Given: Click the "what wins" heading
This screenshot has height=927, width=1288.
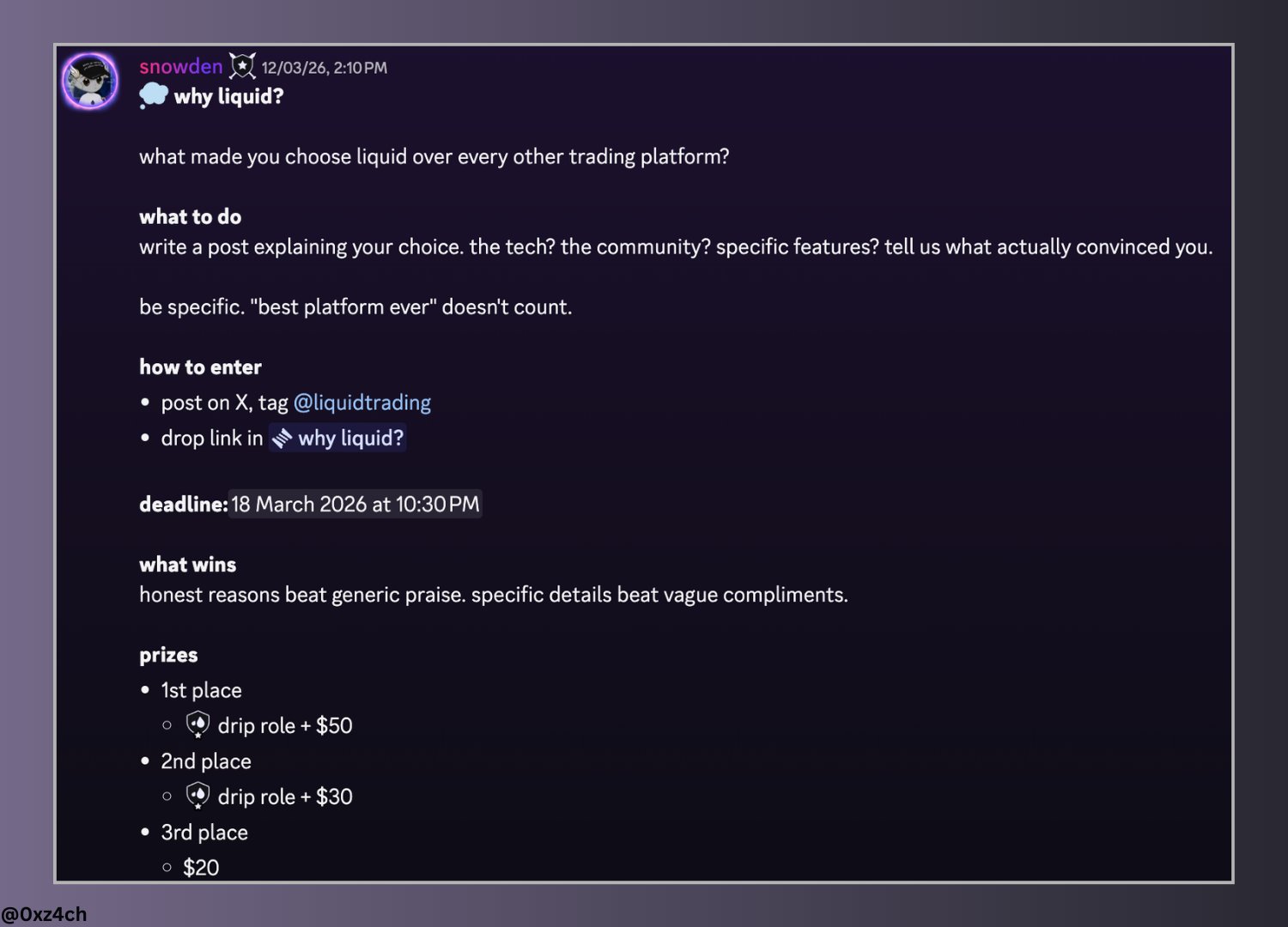Looking at the screenshot, I should tap(187, 565).
